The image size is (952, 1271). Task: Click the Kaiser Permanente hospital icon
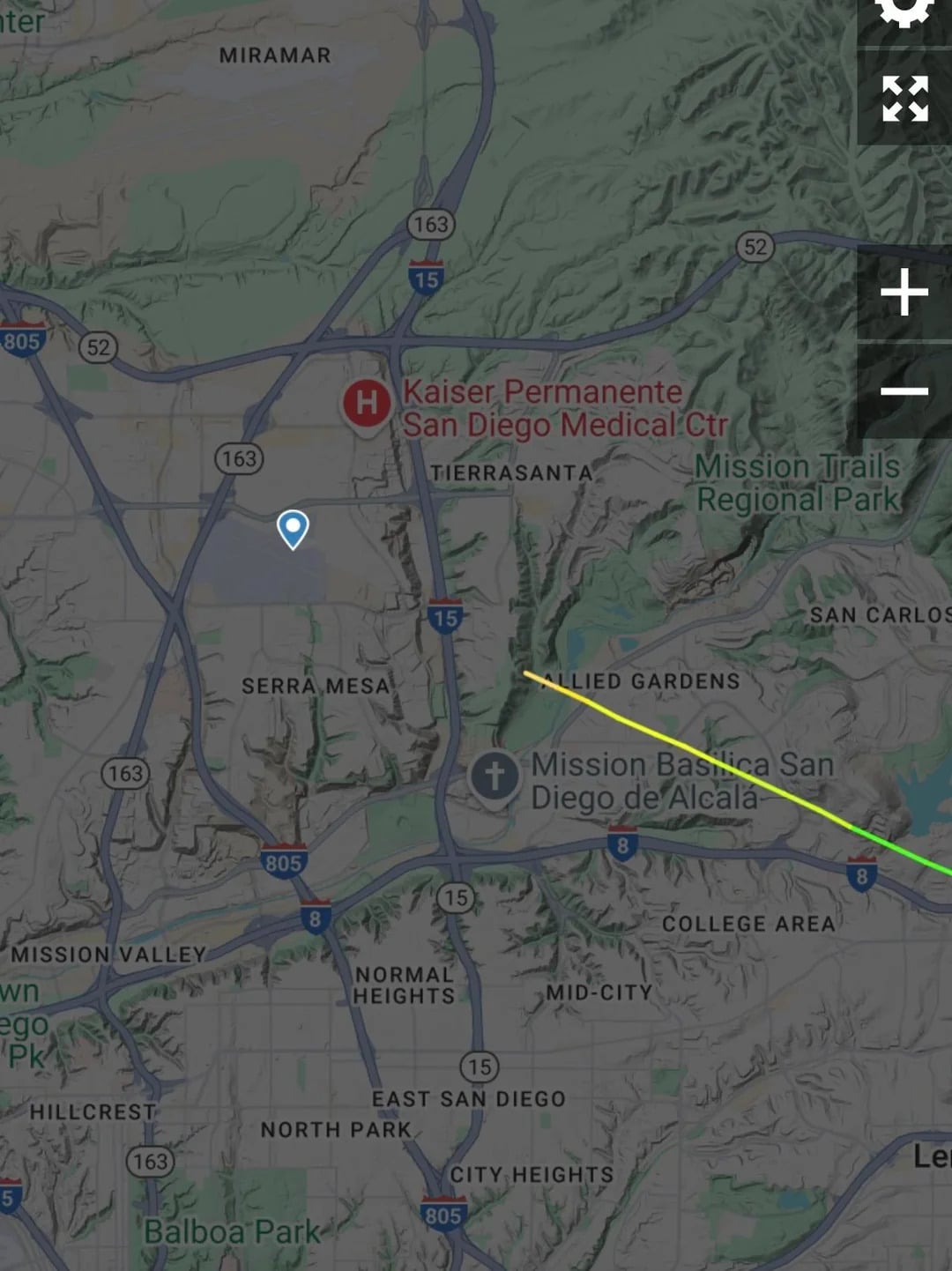tap(366, 404)
